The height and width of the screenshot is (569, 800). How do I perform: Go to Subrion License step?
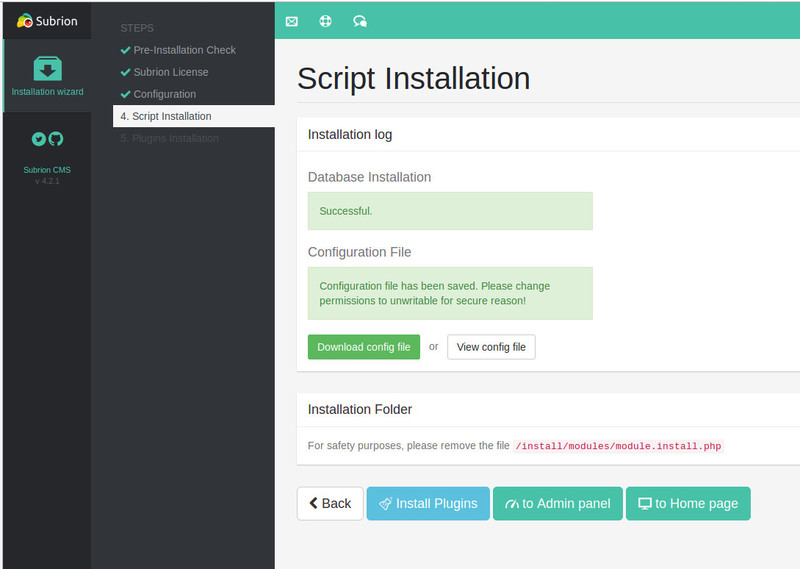click(172, 72)
